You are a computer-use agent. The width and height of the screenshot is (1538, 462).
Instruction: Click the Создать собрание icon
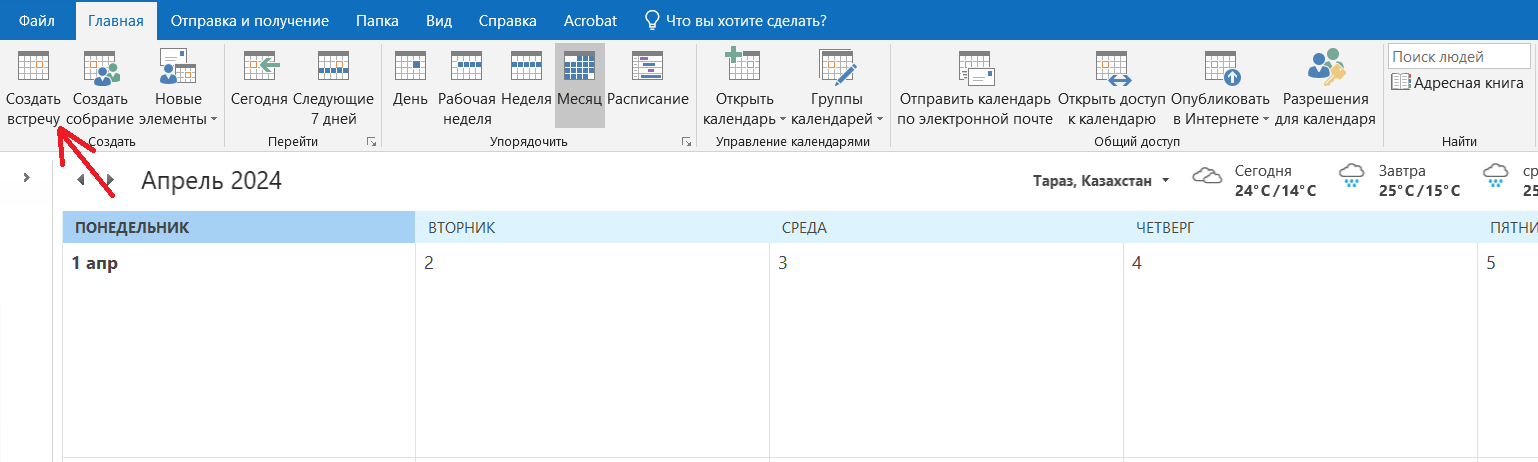[100, 68]
